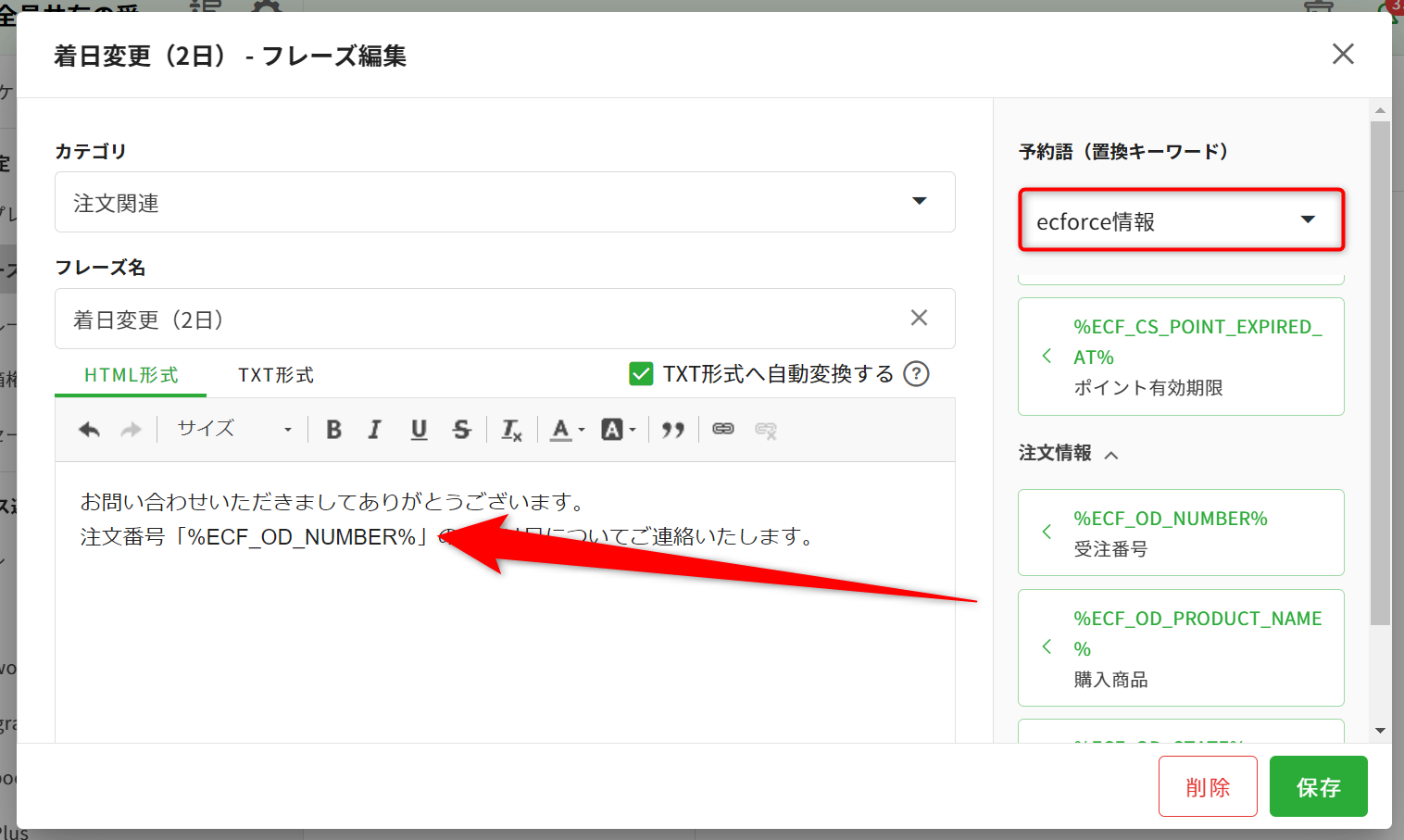Insert a blockquote using quote icon

[673, 430]
